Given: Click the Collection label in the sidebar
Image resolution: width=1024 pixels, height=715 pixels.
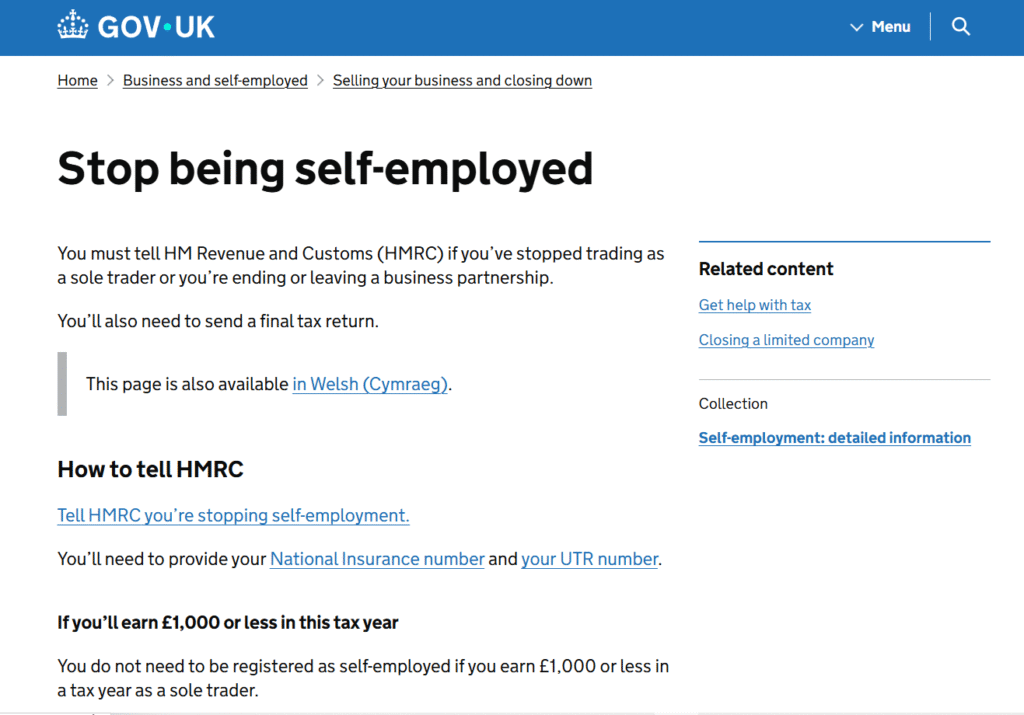Looking at the screenshot, I should pos(733,403).
